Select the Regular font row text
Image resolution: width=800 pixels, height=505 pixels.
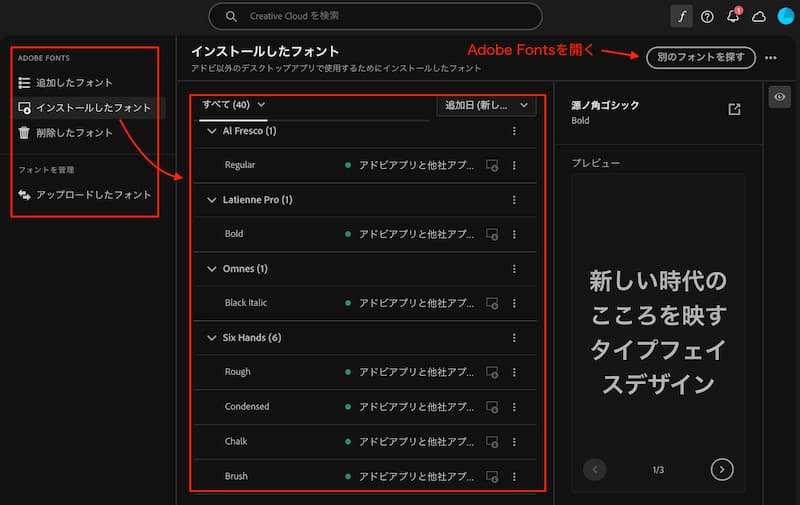(240, 165)
